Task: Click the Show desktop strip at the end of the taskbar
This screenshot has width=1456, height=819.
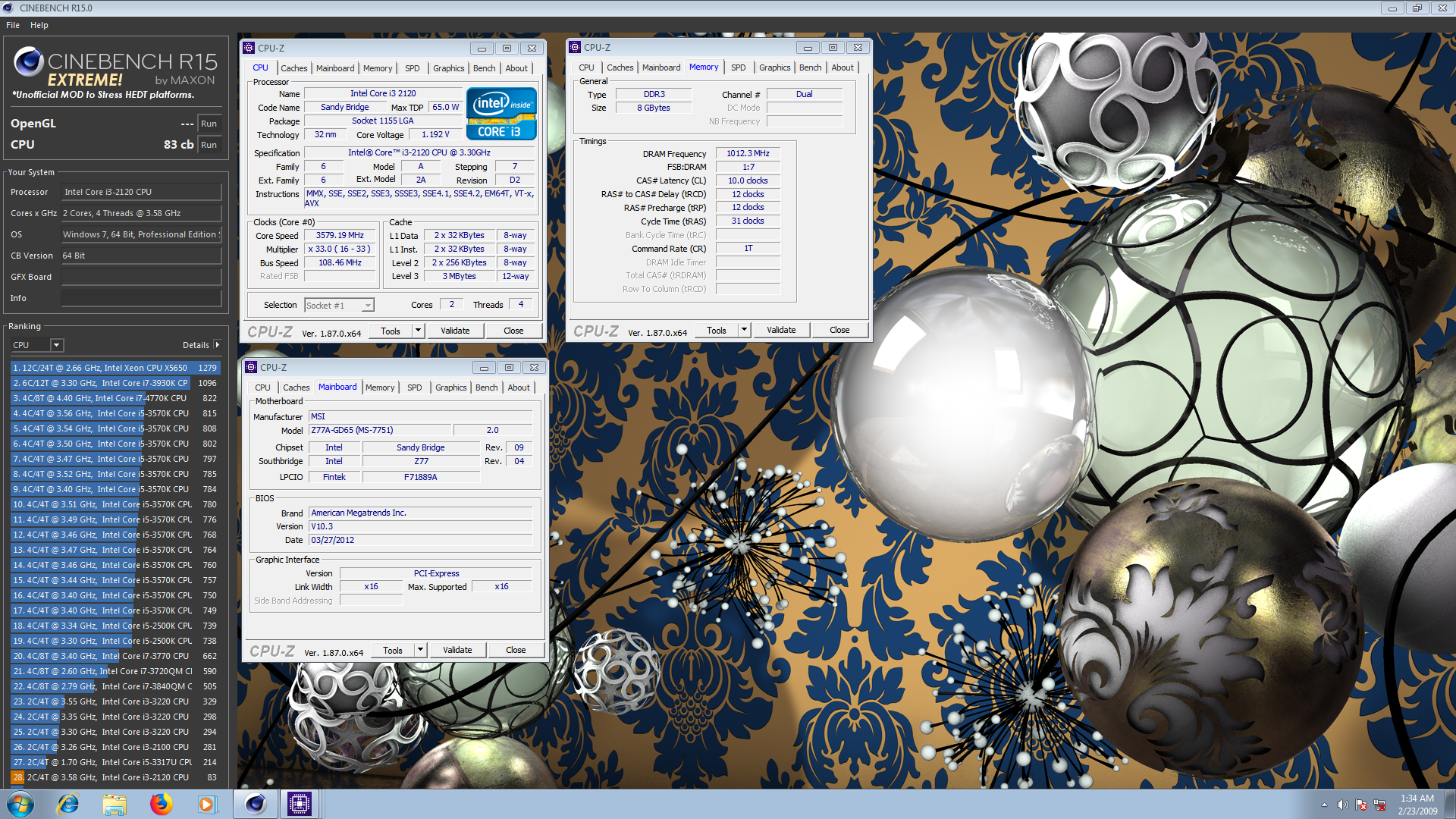Action: [x=1450, y=804]
